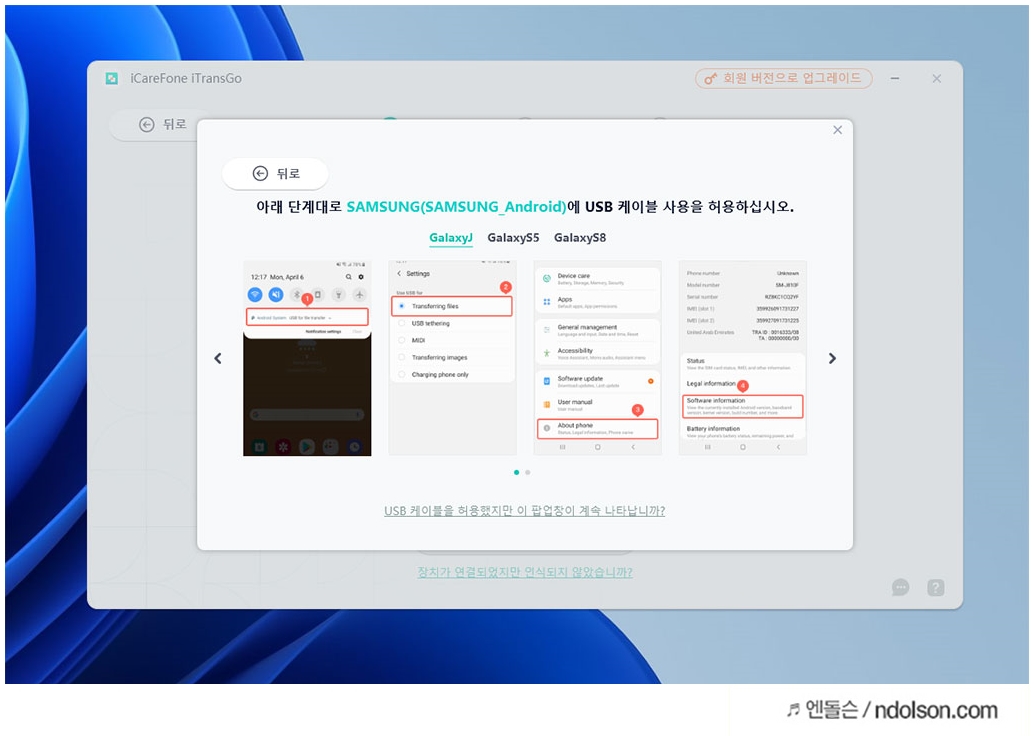Select the first carousel page dot

[x=516, y=472]
